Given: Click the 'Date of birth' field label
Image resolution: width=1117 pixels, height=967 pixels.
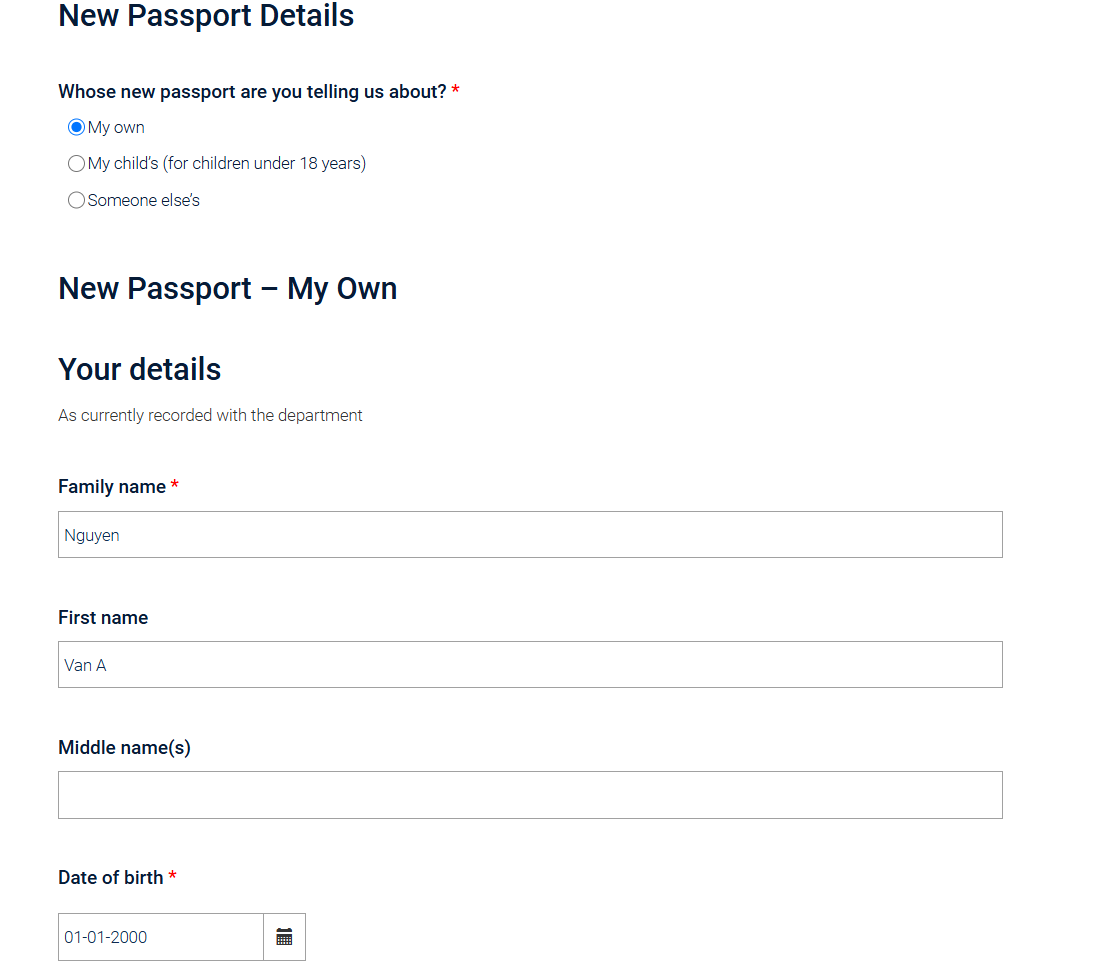Looking at the screenshot, I should click(110, 877).
